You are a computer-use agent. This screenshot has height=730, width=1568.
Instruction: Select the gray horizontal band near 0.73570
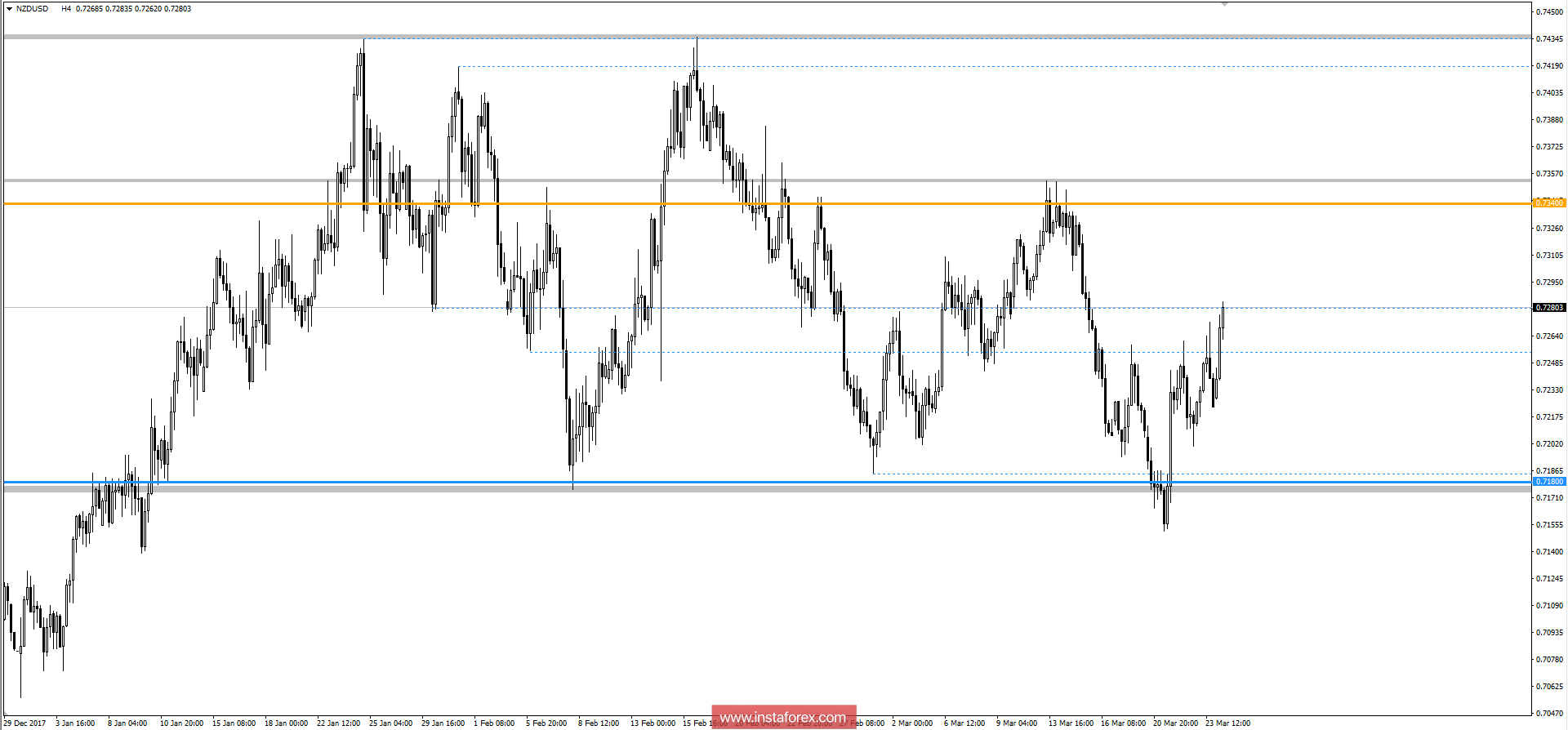(x=766, y=180)
